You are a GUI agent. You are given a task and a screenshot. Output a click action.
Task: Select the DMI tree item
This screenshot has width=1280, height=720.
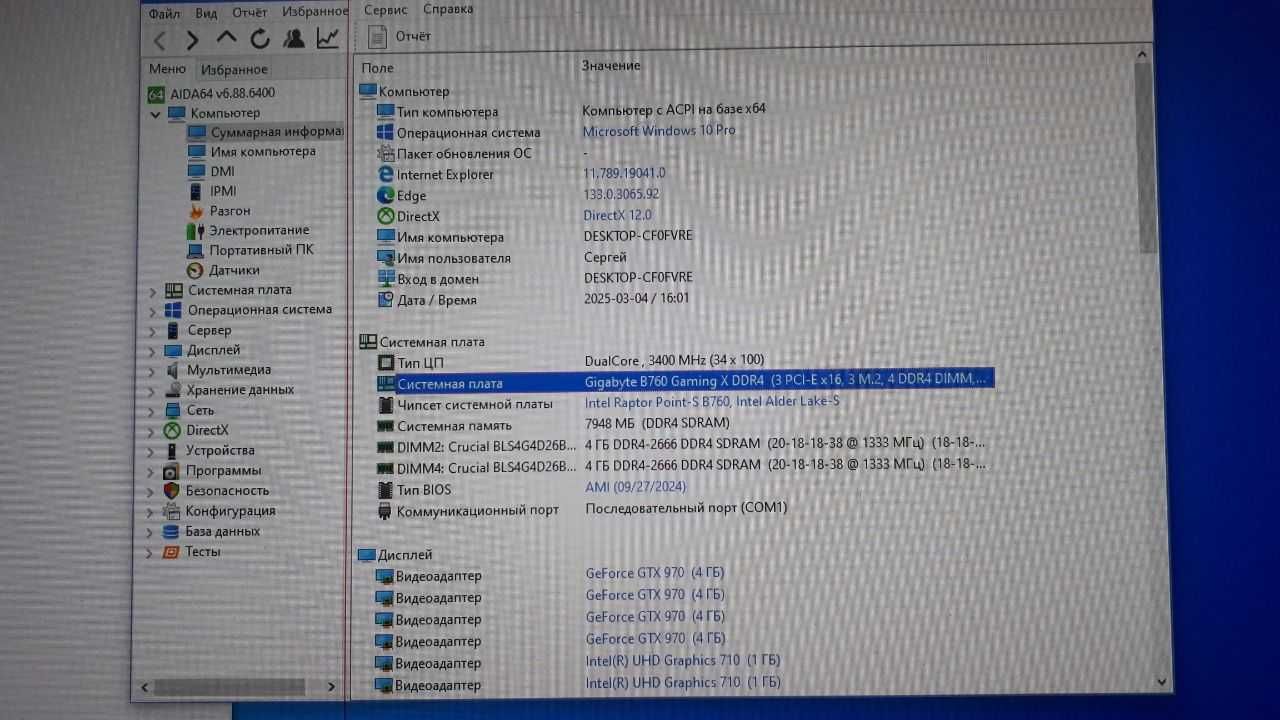click(x=211, y=171)
